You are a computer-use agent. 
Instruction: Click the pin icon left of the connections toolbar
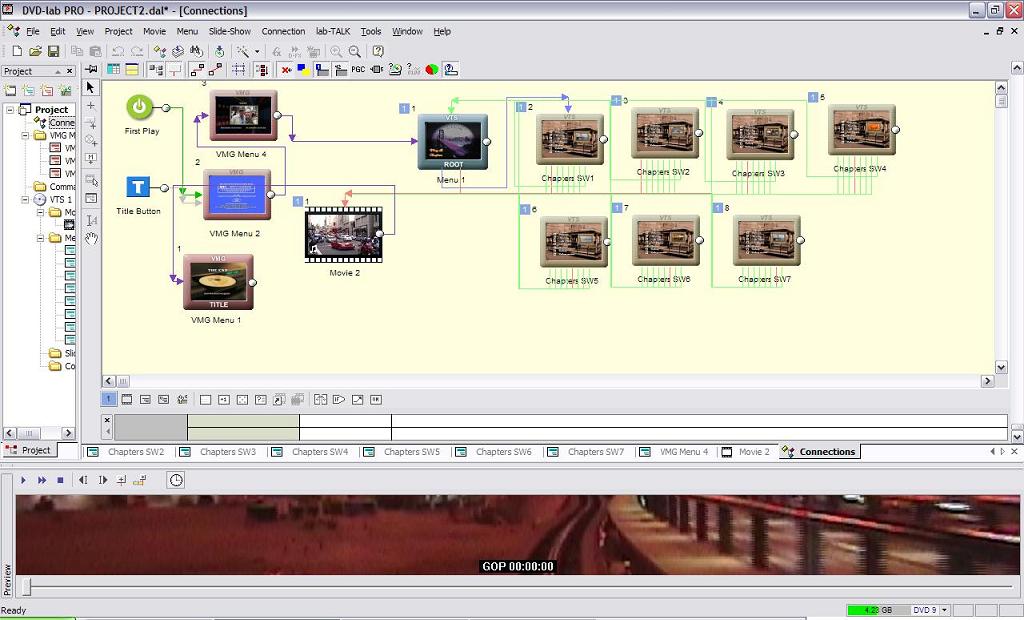tap(91, 69)
